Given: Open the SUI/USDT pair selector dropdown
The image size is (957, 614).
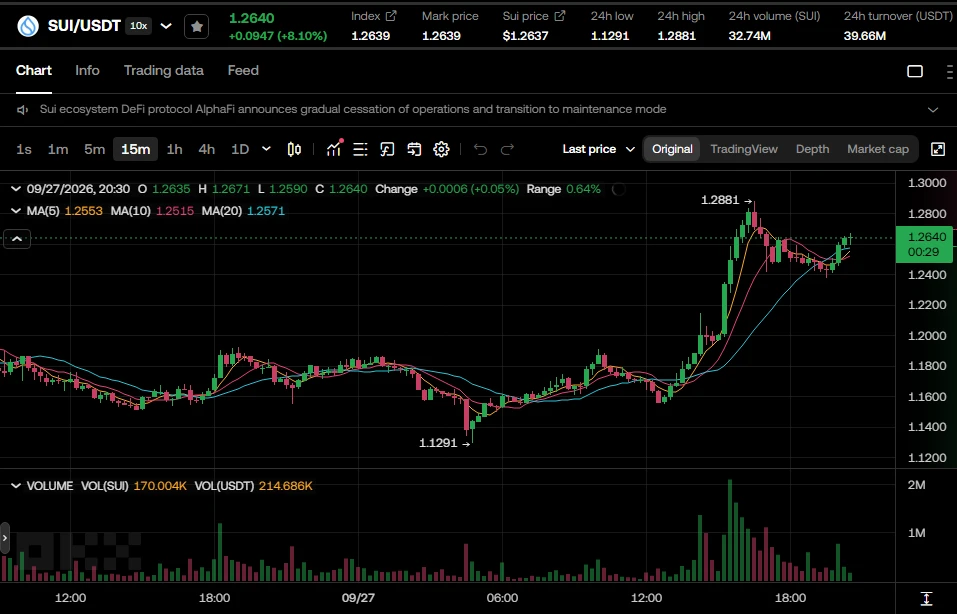Looking at the screenshot, I should (166, 26).
